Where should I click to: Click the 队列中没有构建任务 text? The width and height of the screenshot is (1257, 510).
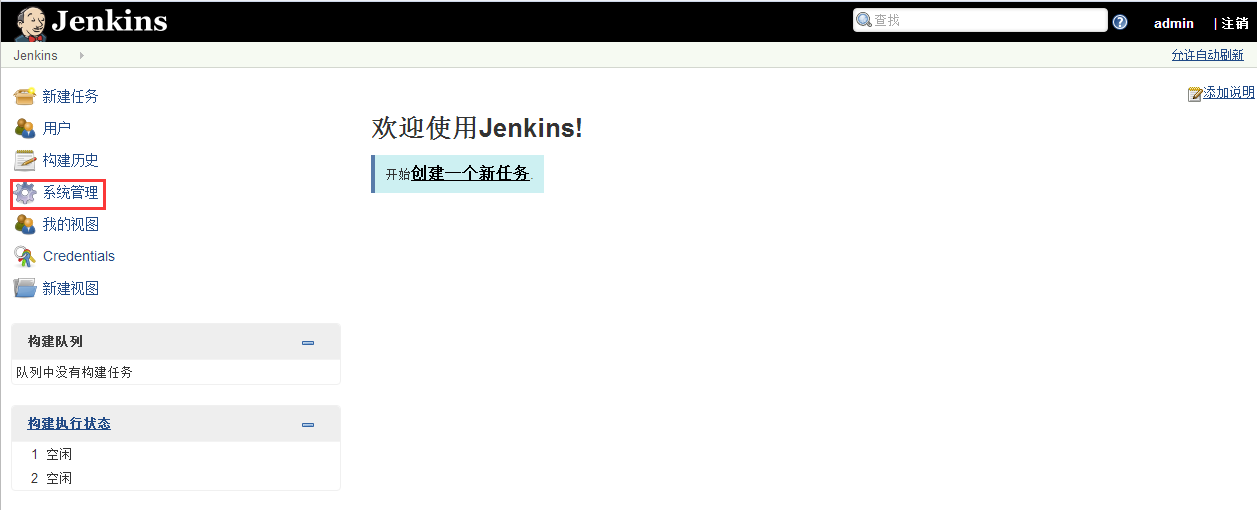(74, 372)
